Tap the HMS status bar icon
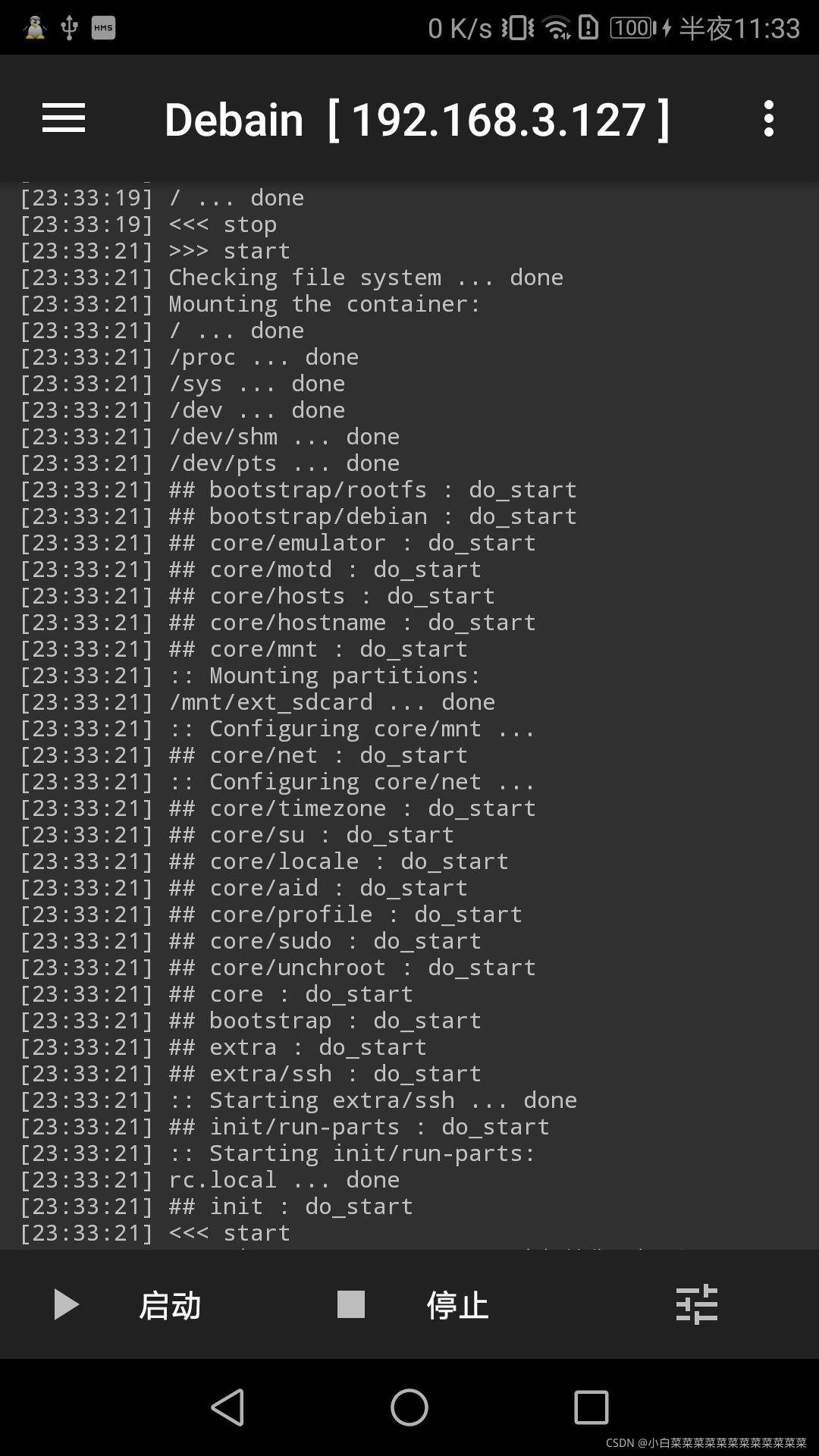This screenshot has width=819, height=1456. tap(103, 28)
